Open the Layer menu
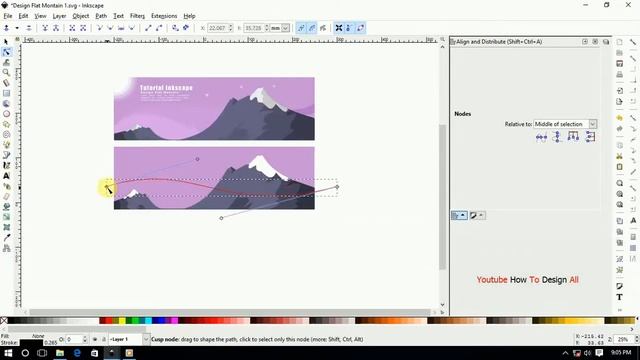This screenshot has height=360, width=640. (59, 16)
